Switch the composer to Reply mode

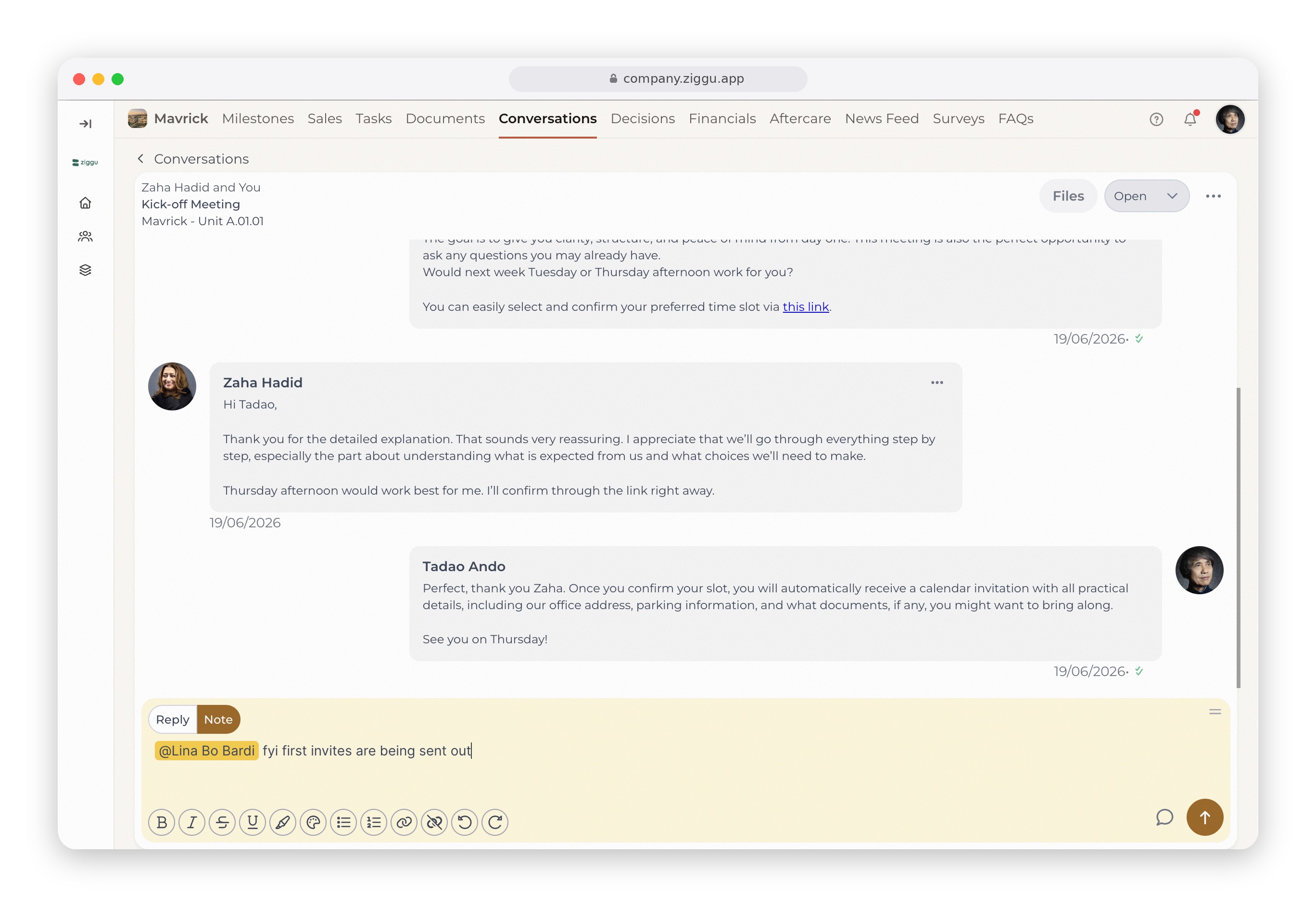click(x=173, y=719)
